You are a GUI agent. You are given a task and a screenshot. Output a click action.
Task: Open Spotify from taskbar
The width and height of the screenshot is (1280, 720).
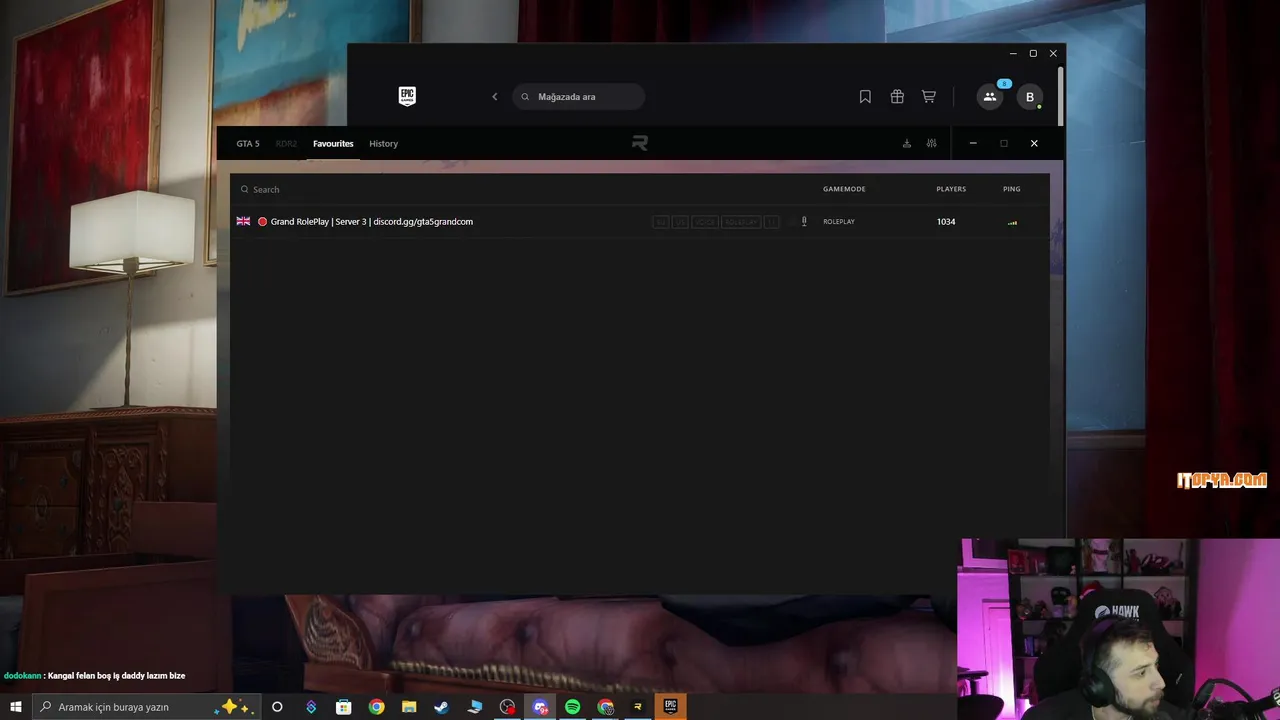(572, 707)
